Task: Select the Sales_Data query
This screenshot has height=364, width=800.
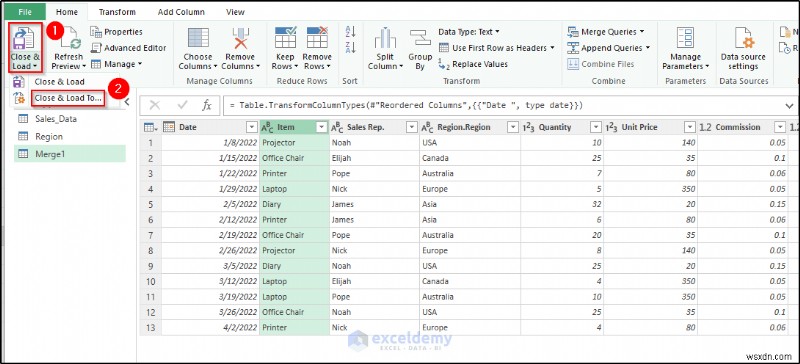Action: click(x=69, y=119)
